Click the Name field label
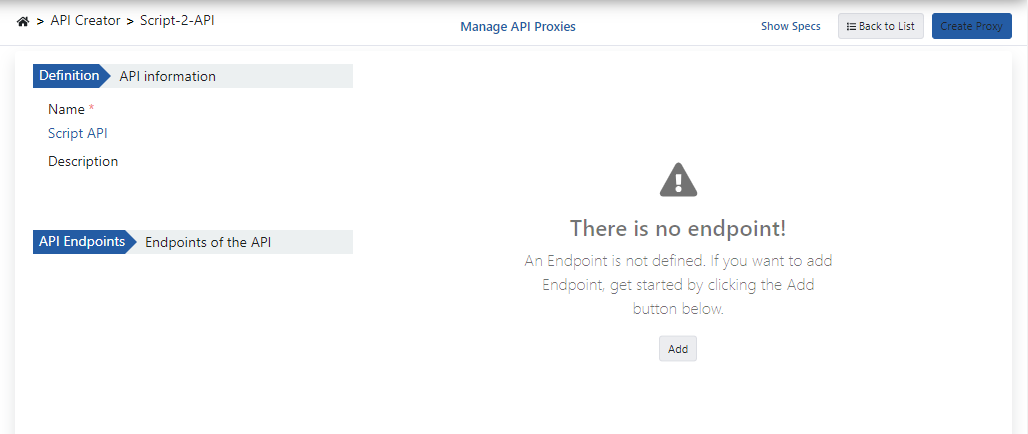The image size is (1028, 434). coord(65,109)
